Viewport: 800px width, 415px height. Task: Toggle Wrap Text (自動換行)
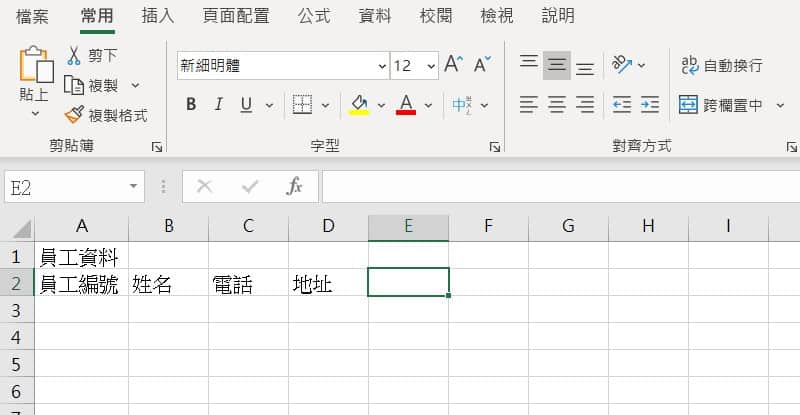(721, 66)
